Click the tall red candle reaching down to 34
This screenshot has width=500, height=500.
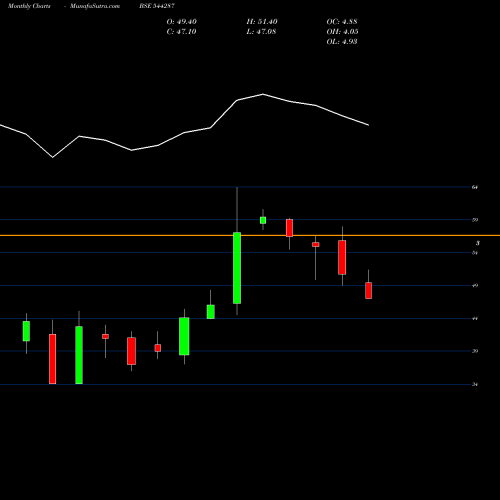[53, 359]
